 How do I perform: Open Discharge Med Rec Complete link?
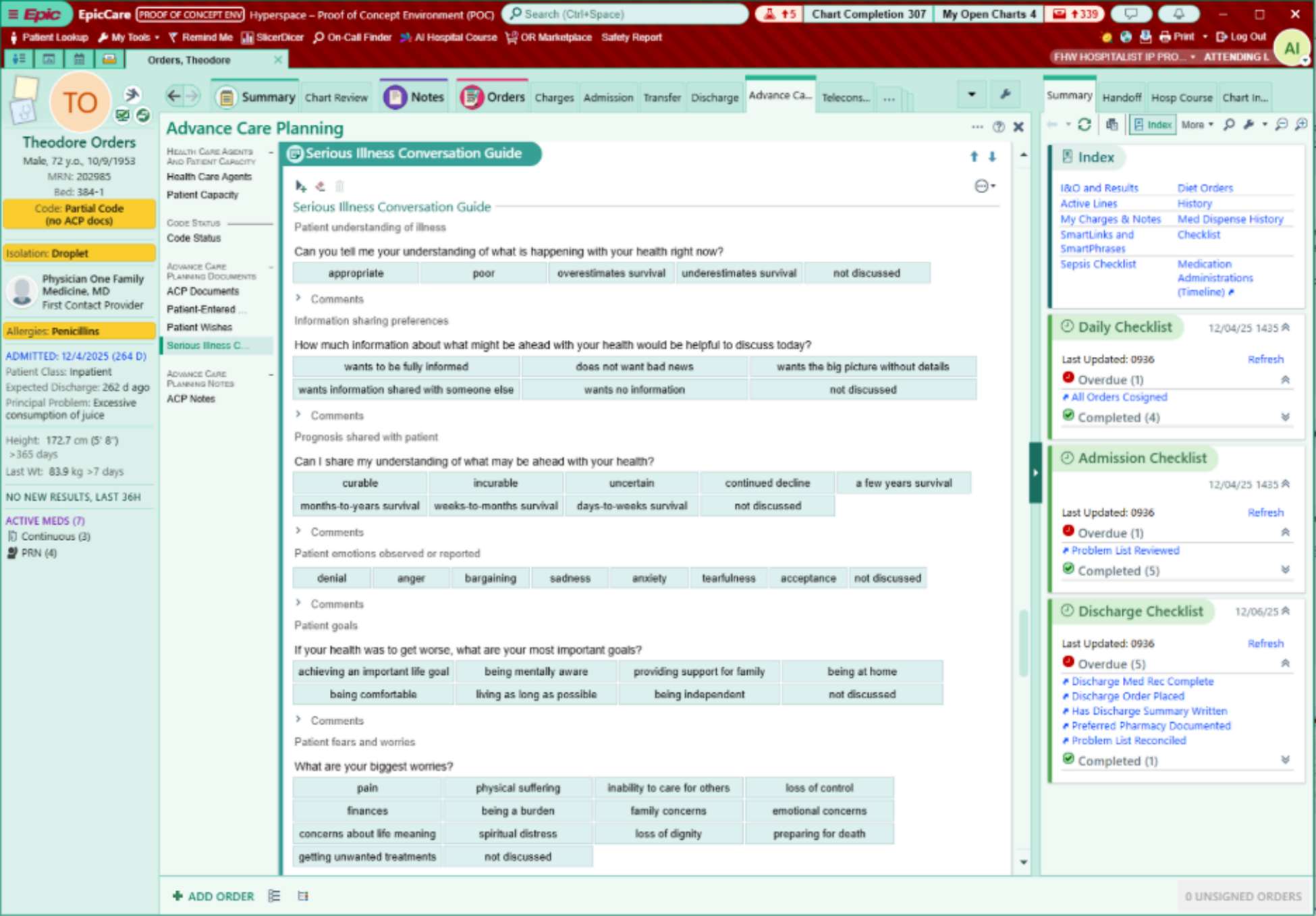click(1142, 682)
